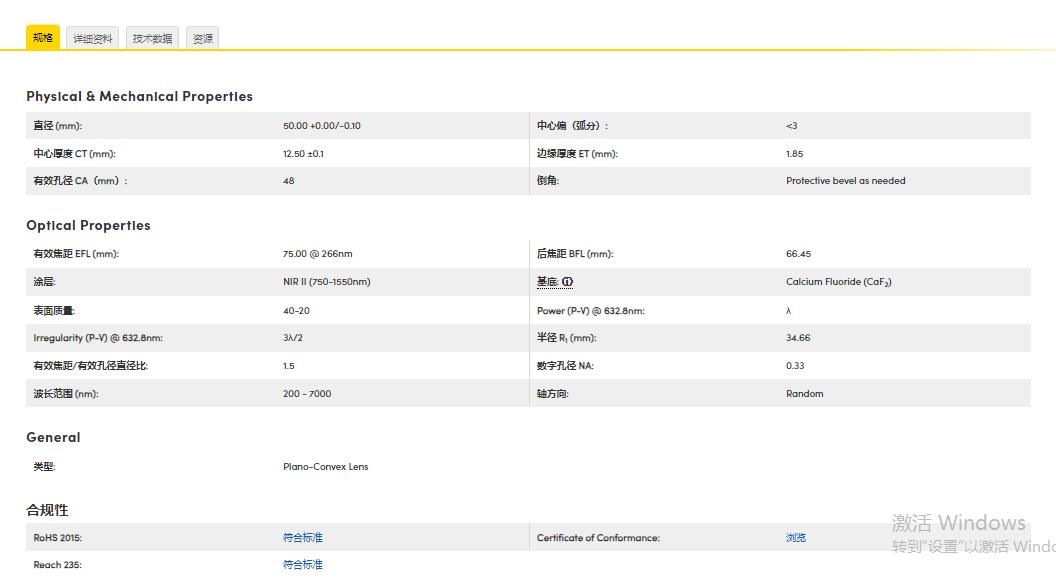Select the 波长范围 value 200 - 7000
The height and width of the screenshot is (580, 1056).
point(304,393)
